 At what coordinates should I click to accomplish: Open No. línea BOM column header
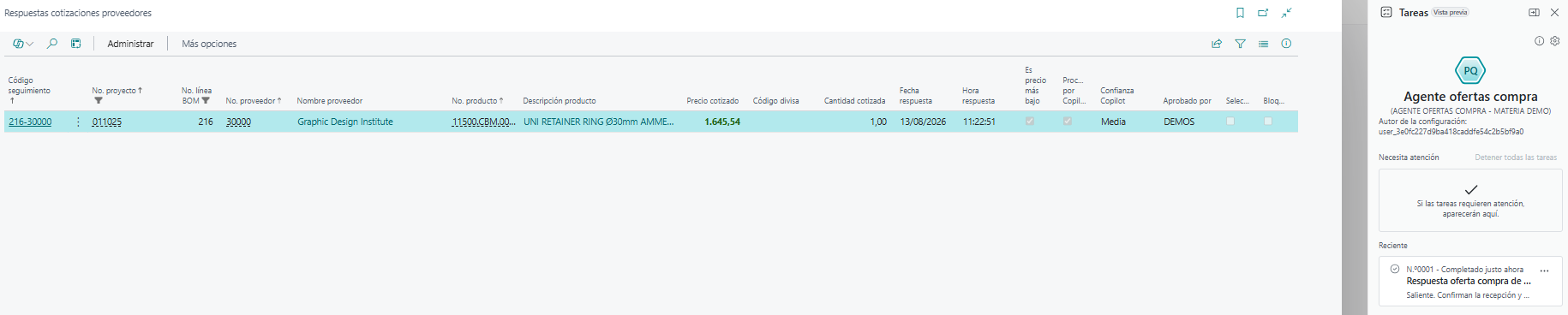(196, 95)
